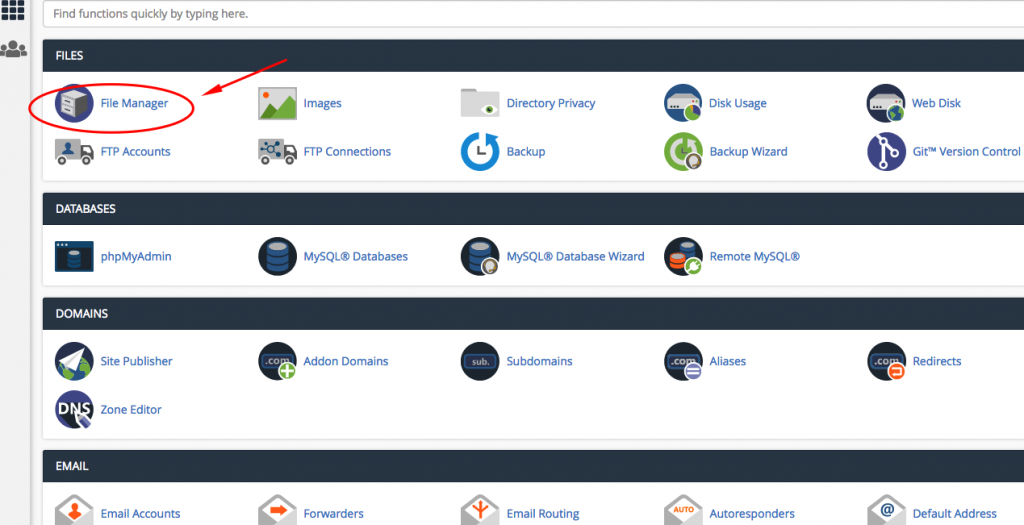Image resolution: width=1024 pixels, height=525 pixels.
Task: Click the Autoresponders envelope icon
Action: (x=683, y=510)
